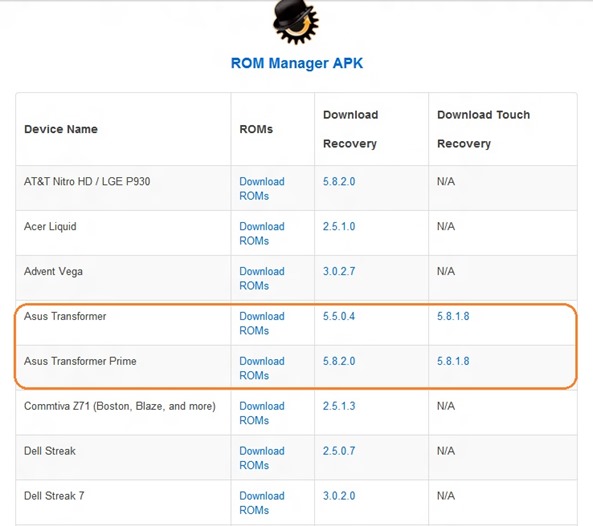Download recovery 5.5.0.4 for Asus Transformer
This screenshot has width=593, height=526.
[x=339, y=317]
